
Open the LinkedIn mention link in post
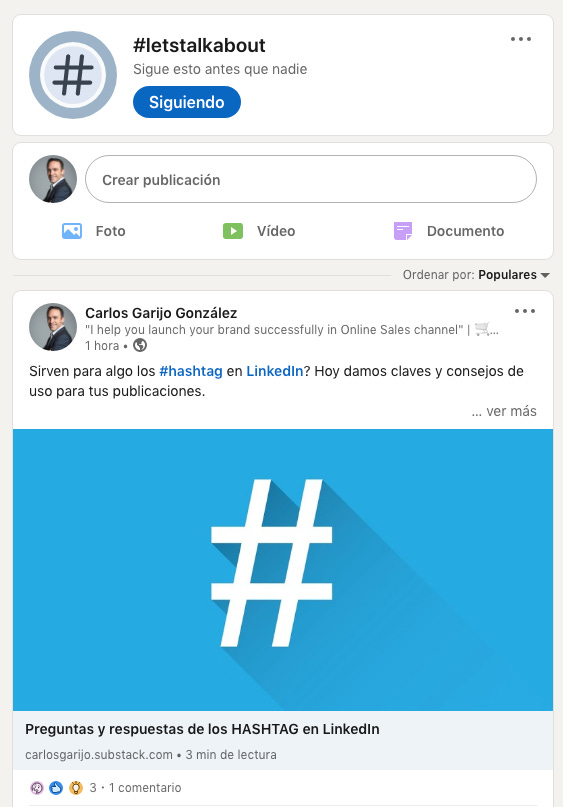point(275,371)
